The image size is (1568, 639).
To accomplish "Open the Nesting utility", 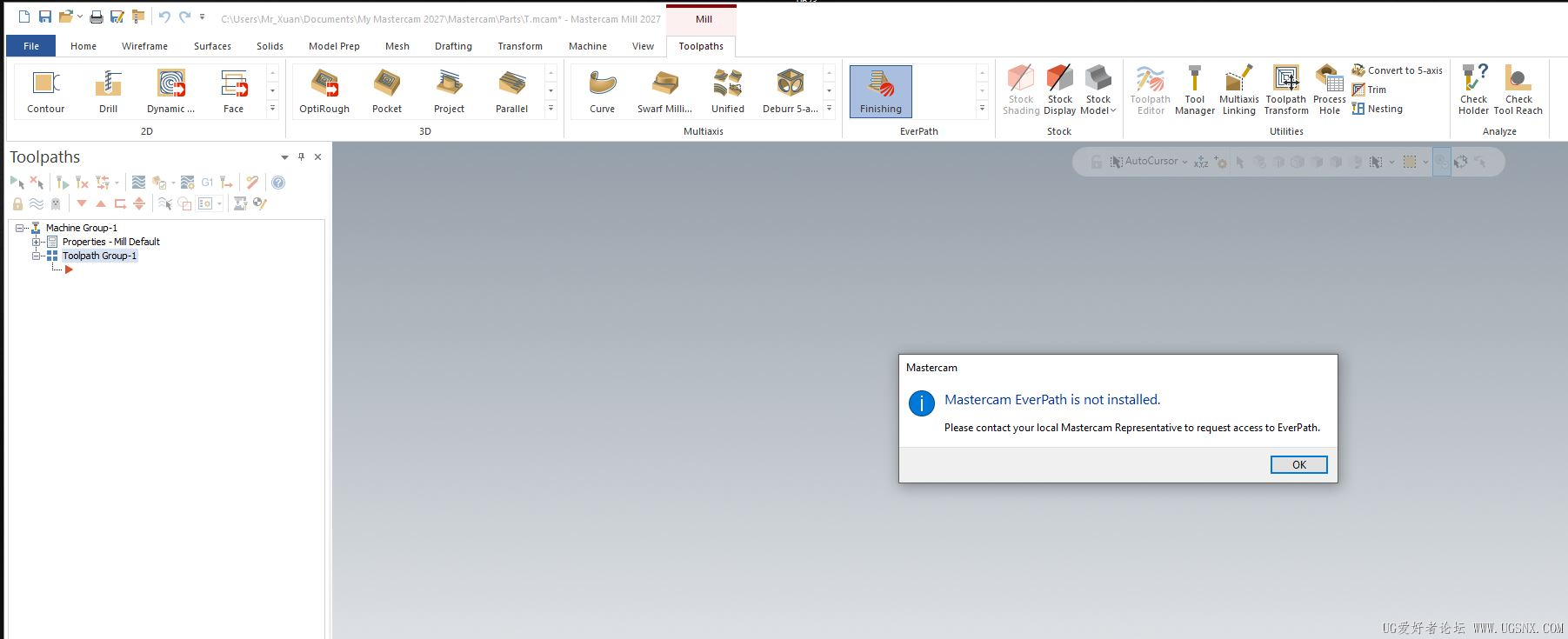I will (1377, 109).
